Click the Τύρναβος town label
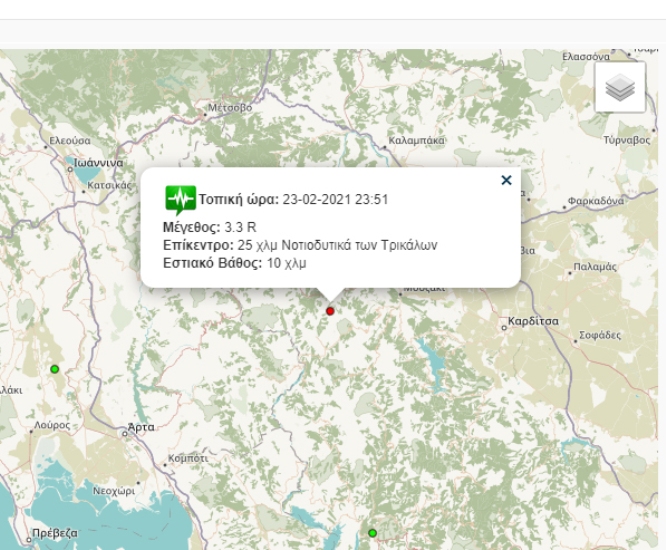This screenshot has width=666, height=550. pos(627,141)
